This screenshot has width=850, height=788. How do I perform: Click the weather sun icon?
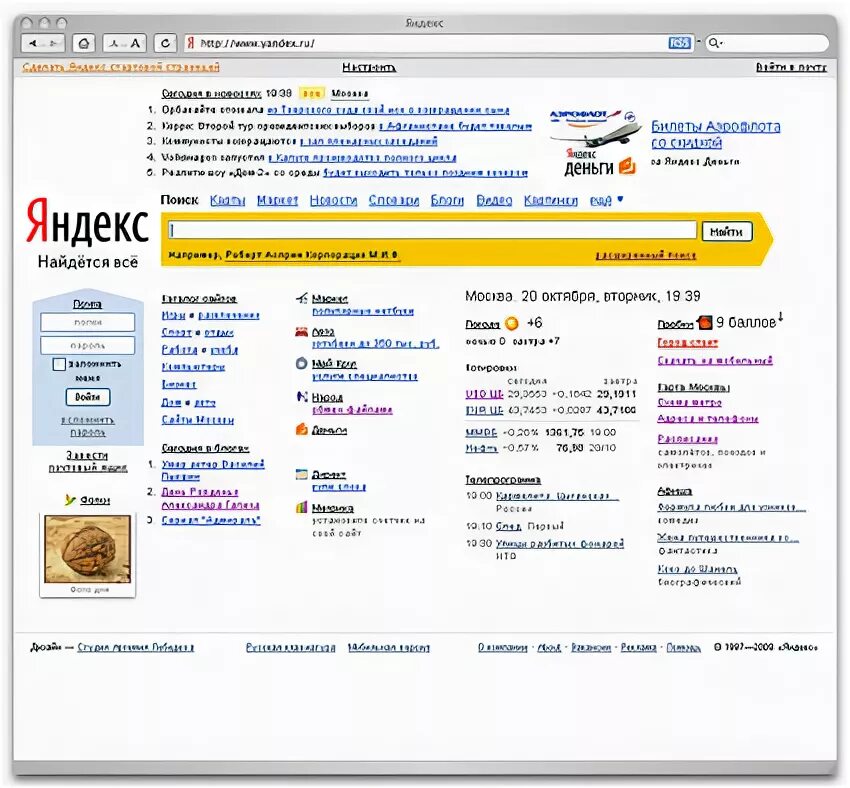click(511, 324)
